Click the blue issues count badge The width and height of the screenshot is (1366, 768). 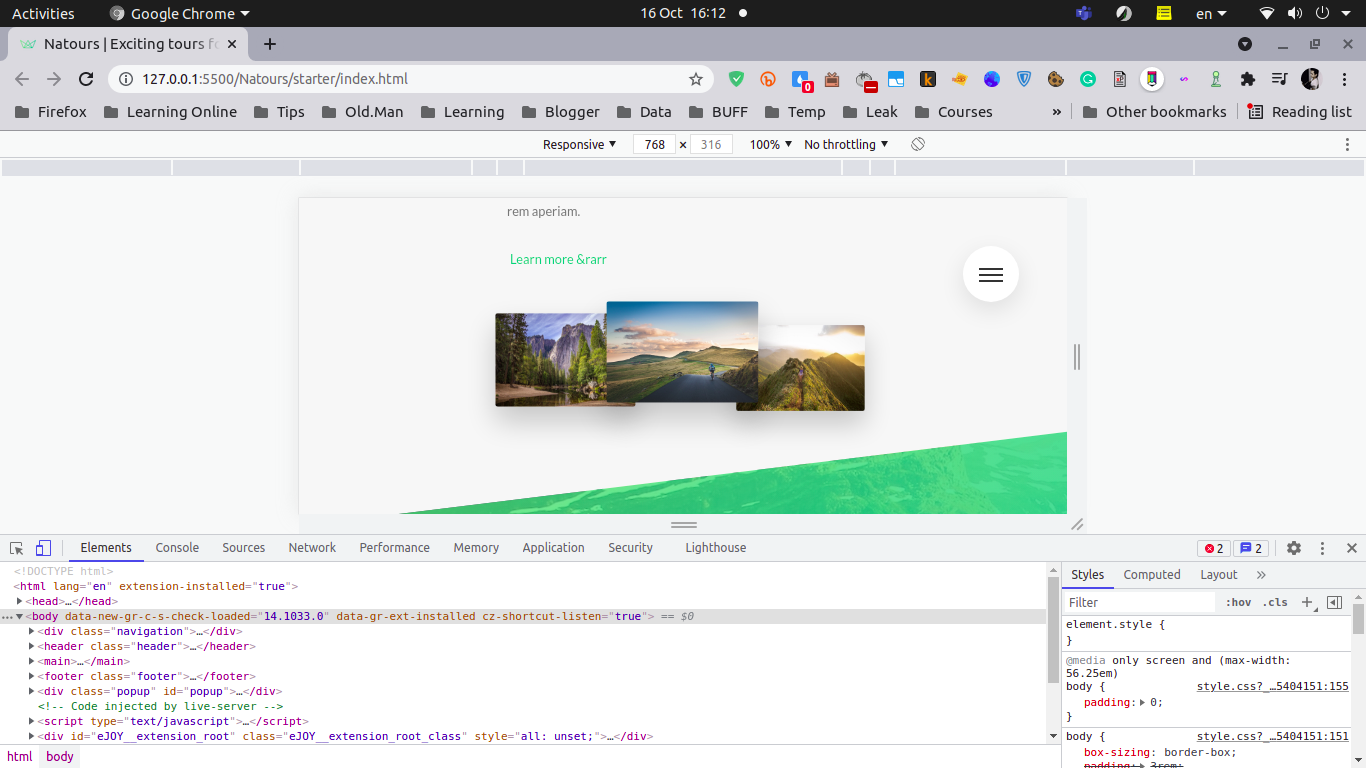coord(1252,548)
